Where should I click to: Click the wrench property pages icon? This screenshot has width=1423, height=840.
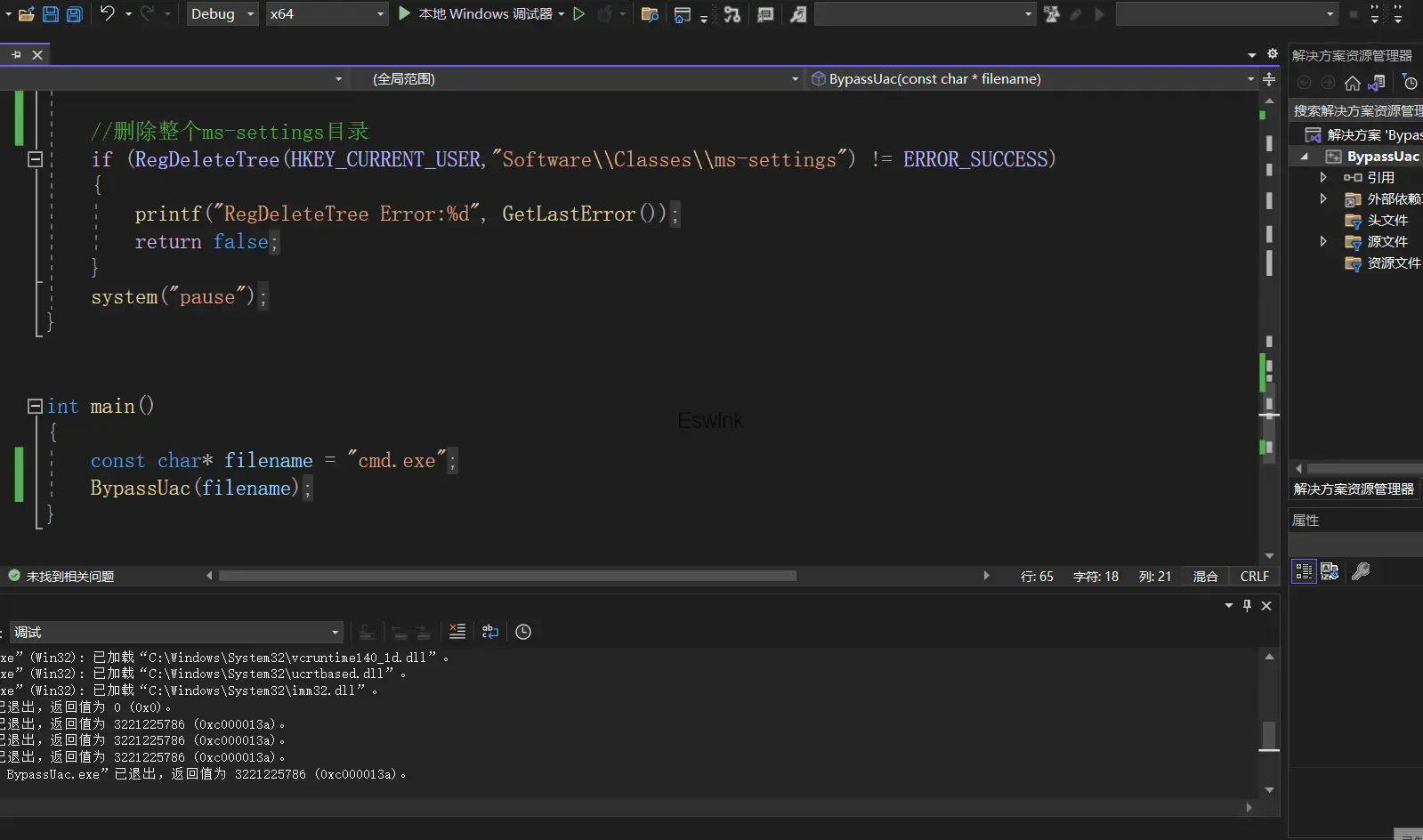pyautogui.click(x=1361, y=571)
